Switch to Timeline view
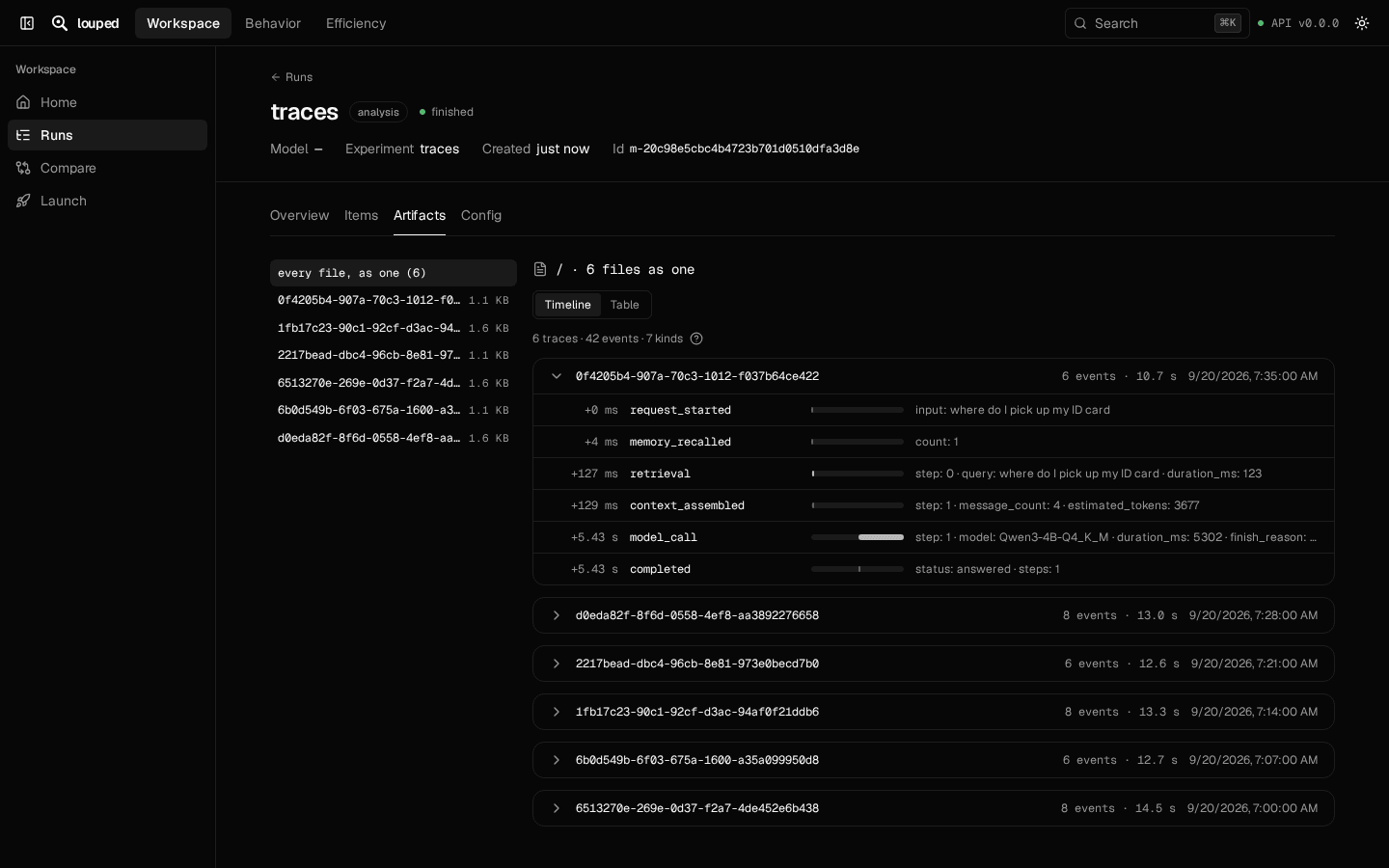 [567, 305]
